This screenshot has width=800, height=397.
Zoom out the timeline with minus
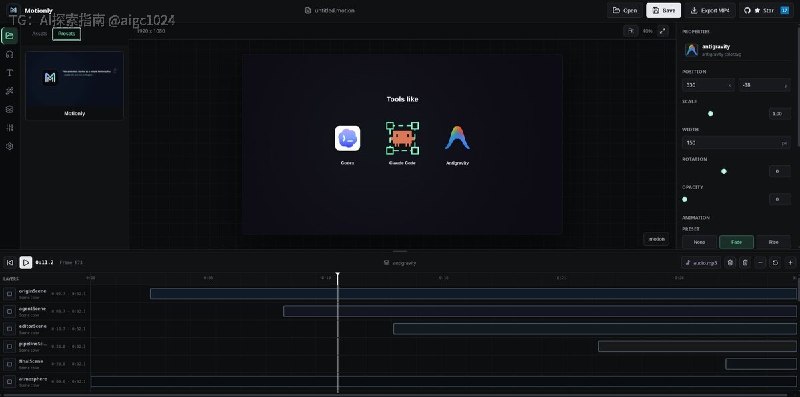click(760, 262)
